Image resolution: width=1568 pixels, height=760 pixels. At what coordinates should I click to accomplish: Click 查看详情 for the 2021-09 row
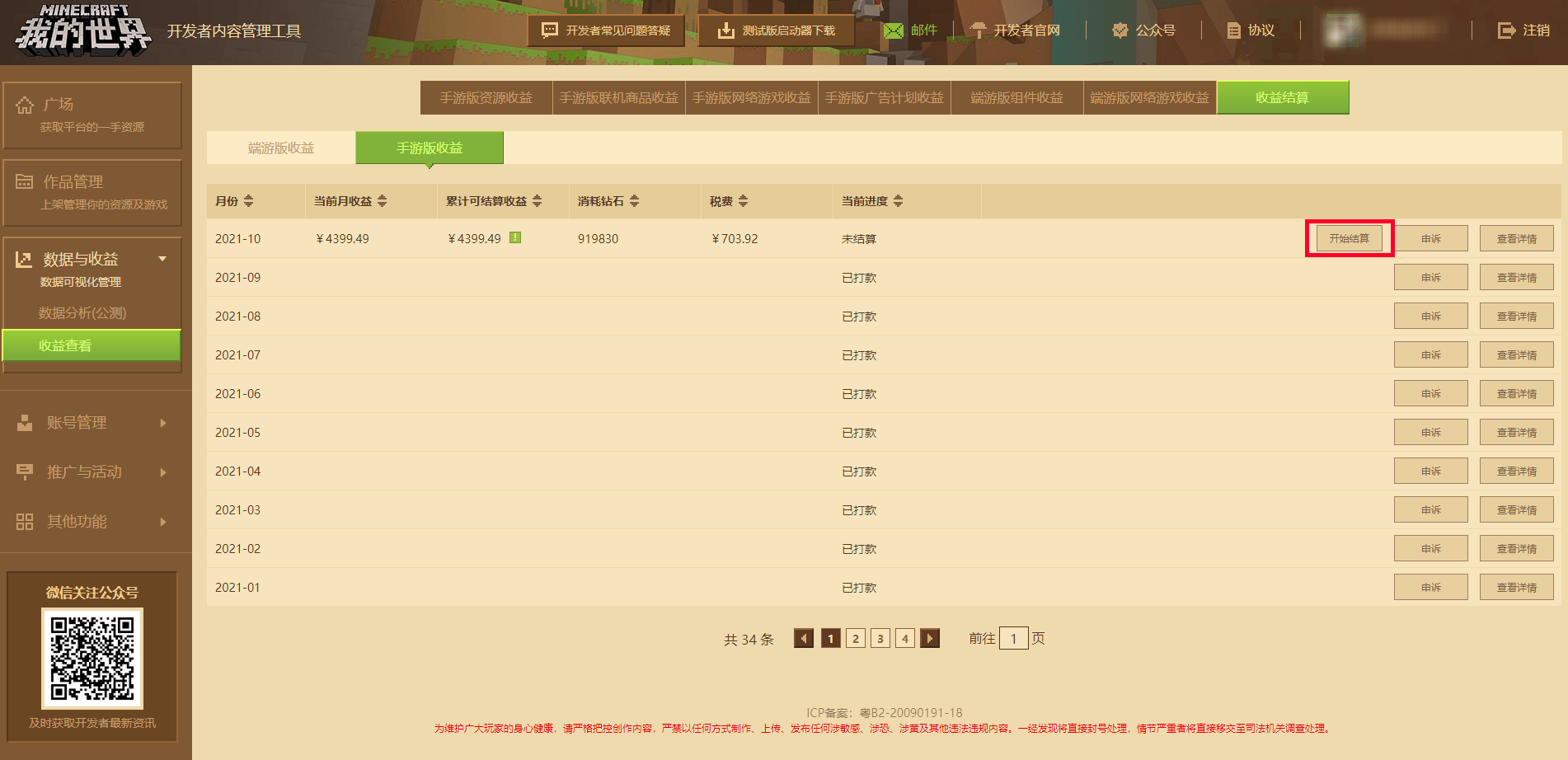1516,278
